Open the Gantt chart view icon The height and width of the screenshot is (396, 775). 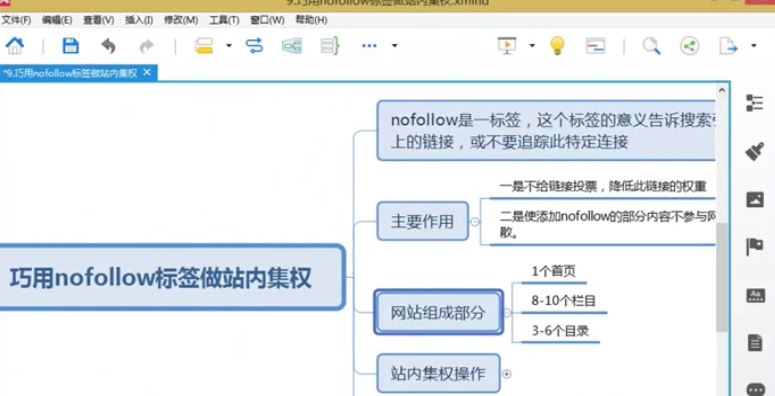[596, 45]
